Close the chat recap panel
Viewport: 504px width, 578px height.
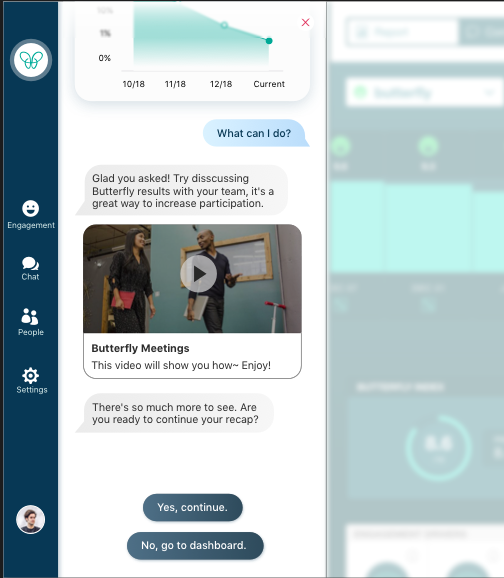305,22
